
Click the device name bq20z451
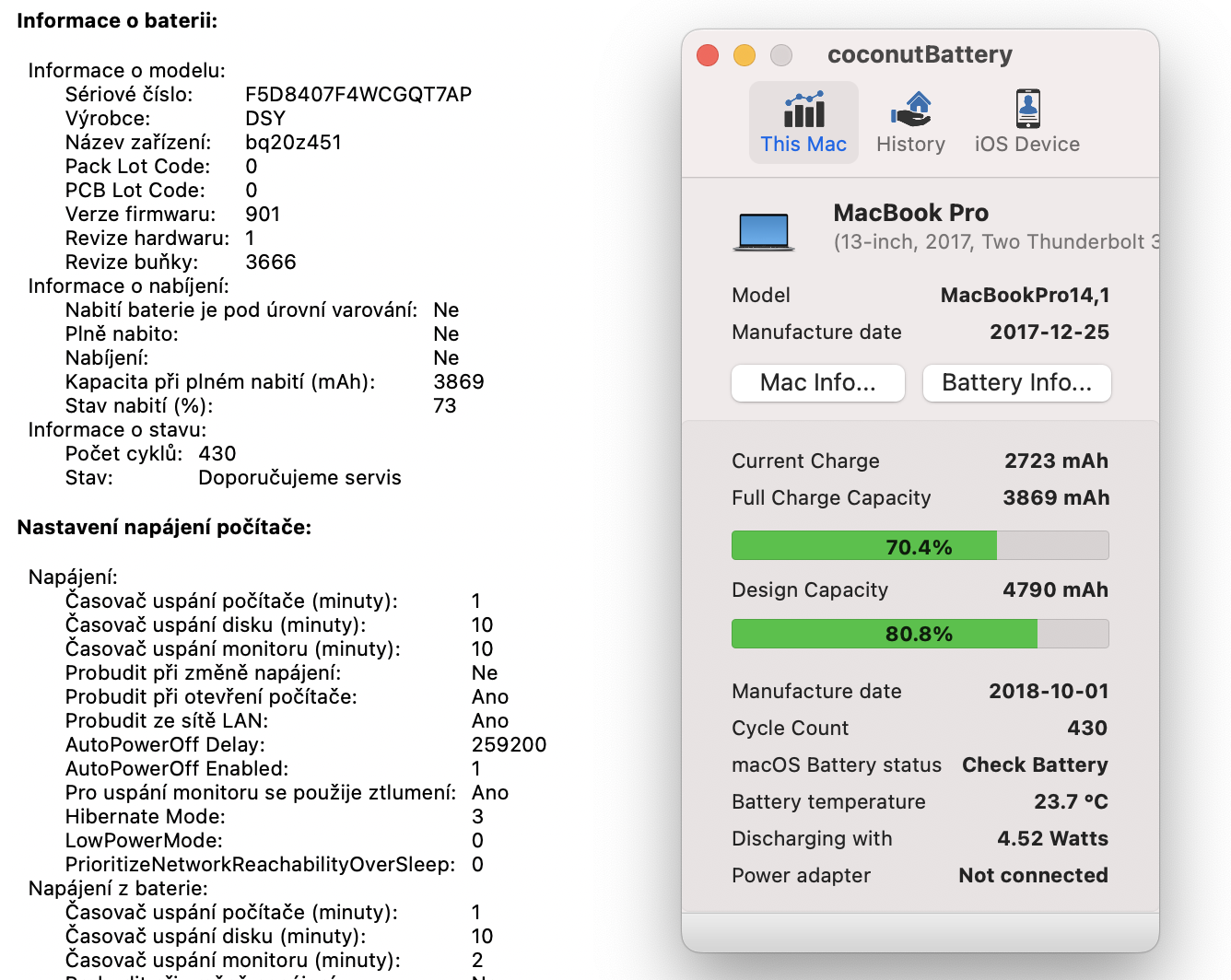click(293, 143)
